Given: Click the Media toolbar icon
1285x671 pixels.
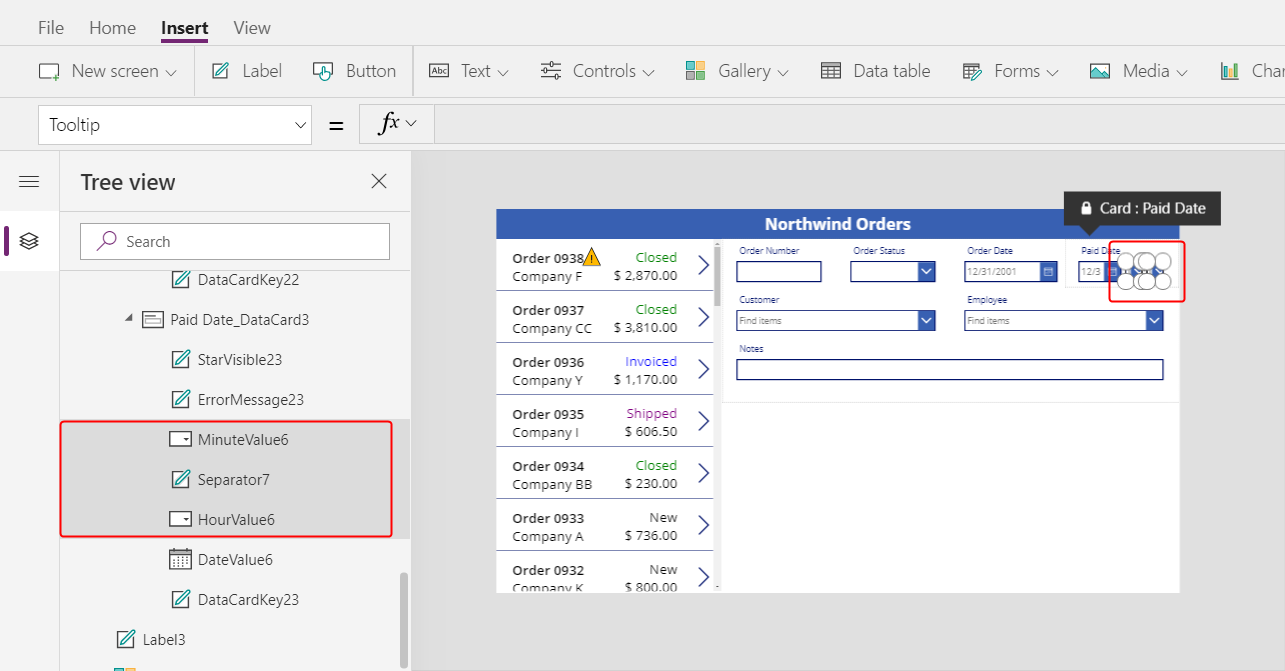Looking at the screenshot, I should [x=1100, y=70].
